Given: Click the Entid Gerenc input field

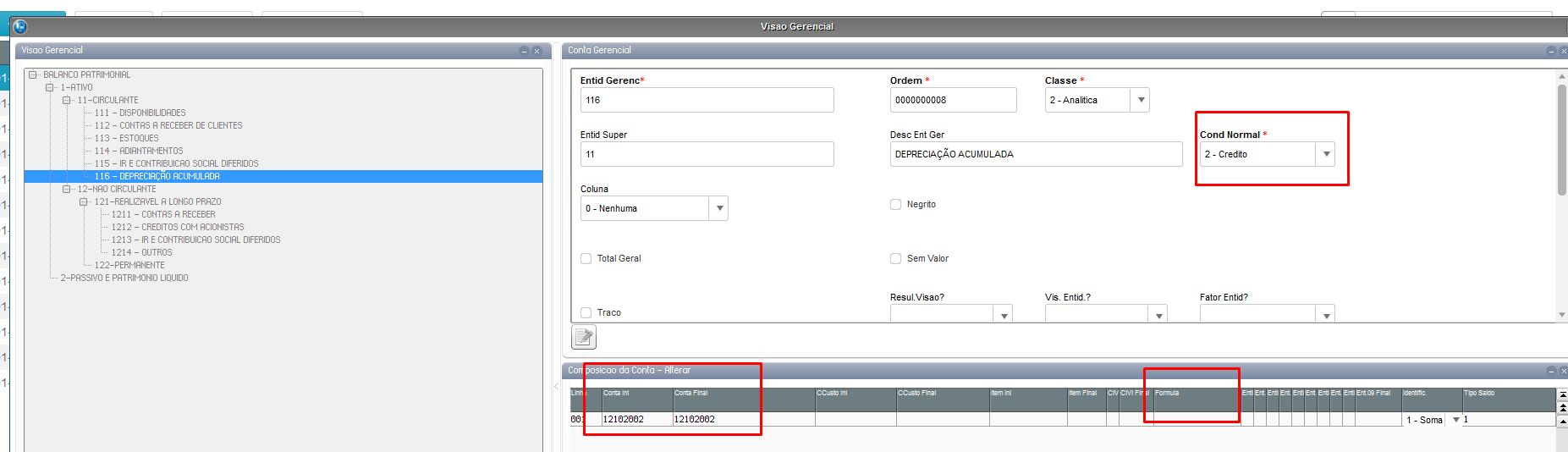Looking at the screenshot, I should click(x=707, y=100).
